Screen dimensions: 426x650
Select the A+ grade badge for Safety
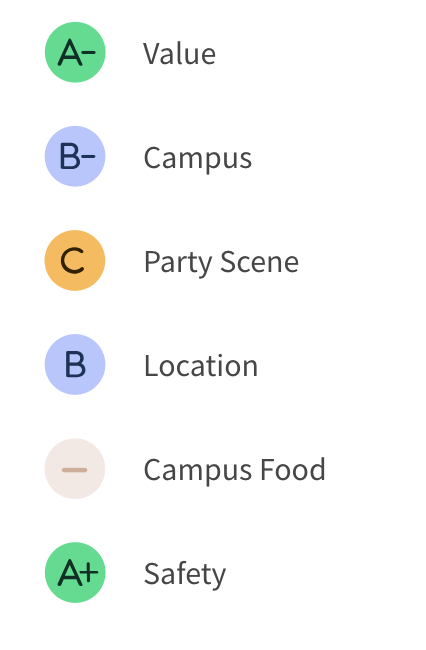tap(75, 573)
